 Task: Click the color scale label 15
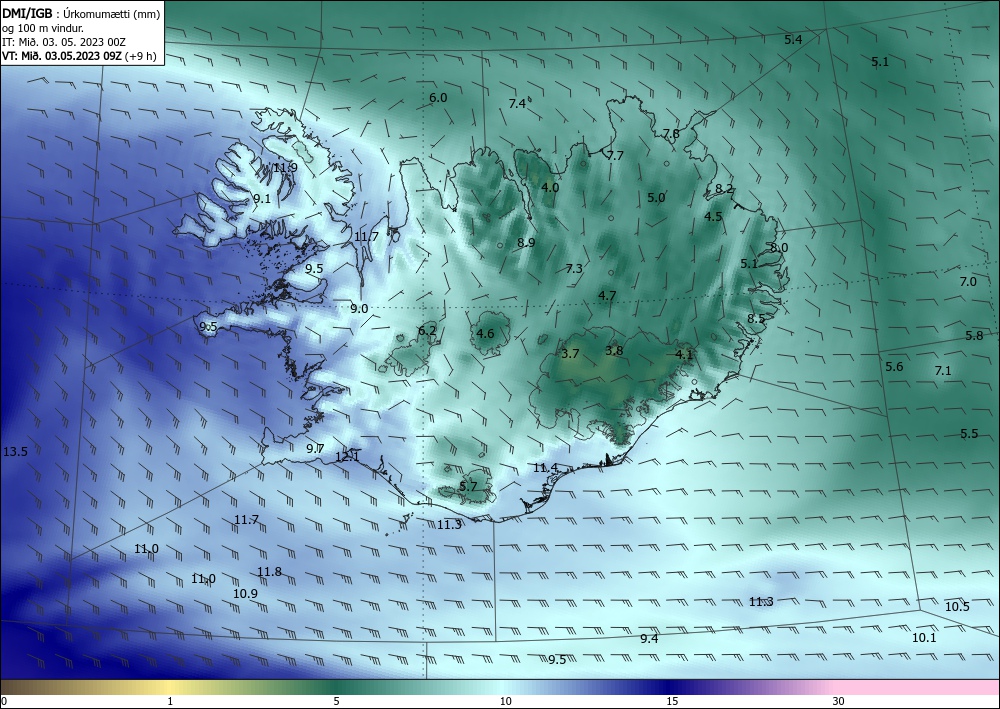672,701
